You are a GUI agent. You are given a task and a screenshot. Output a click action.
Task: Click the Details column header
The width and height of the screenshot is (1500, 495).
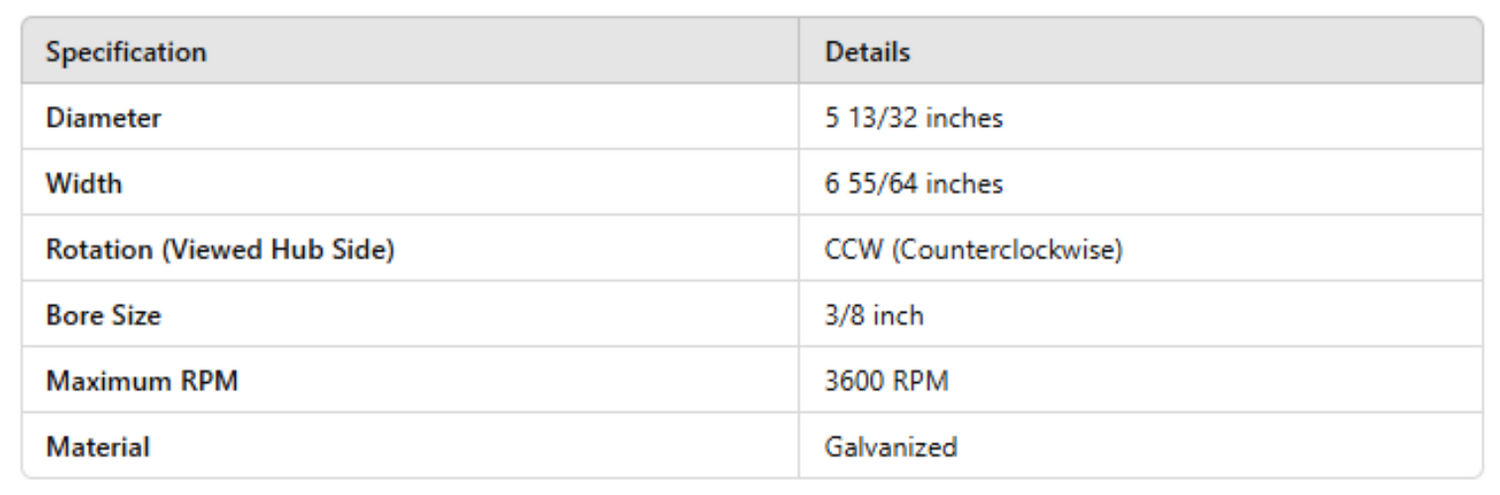click(867, 52)
